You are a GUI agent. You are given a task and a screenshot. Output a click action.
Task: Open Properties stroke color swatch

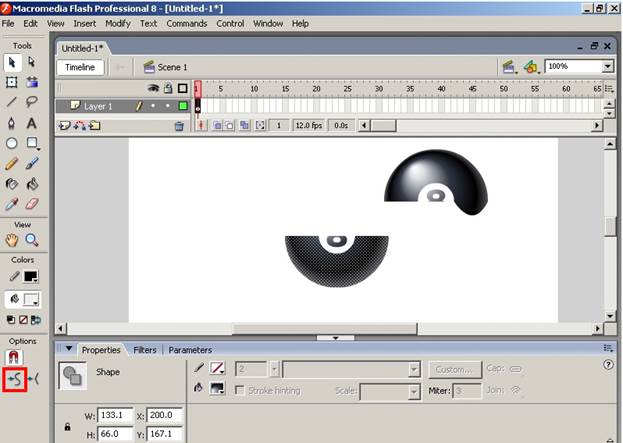coord(217,368)
